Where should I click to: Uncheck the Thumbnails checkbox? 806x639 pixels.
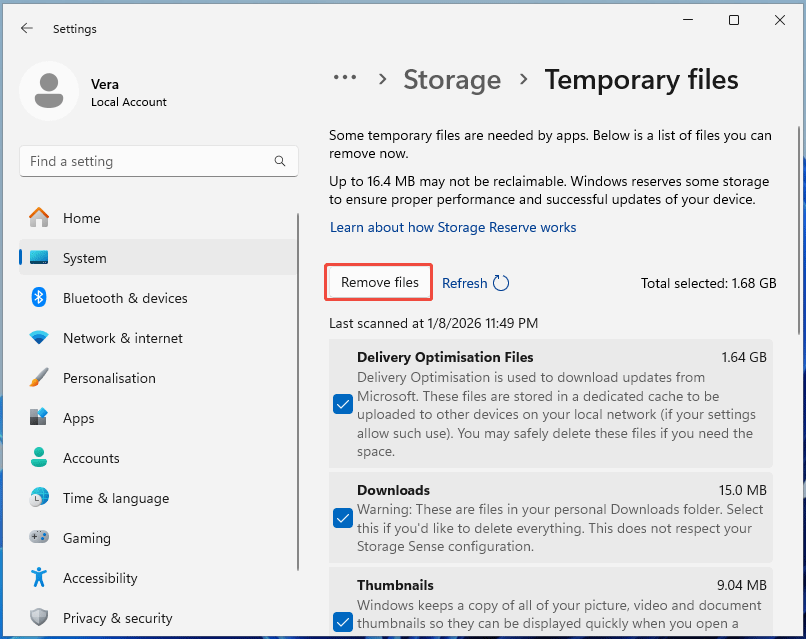pyautogui.click(x=343, y=622)
